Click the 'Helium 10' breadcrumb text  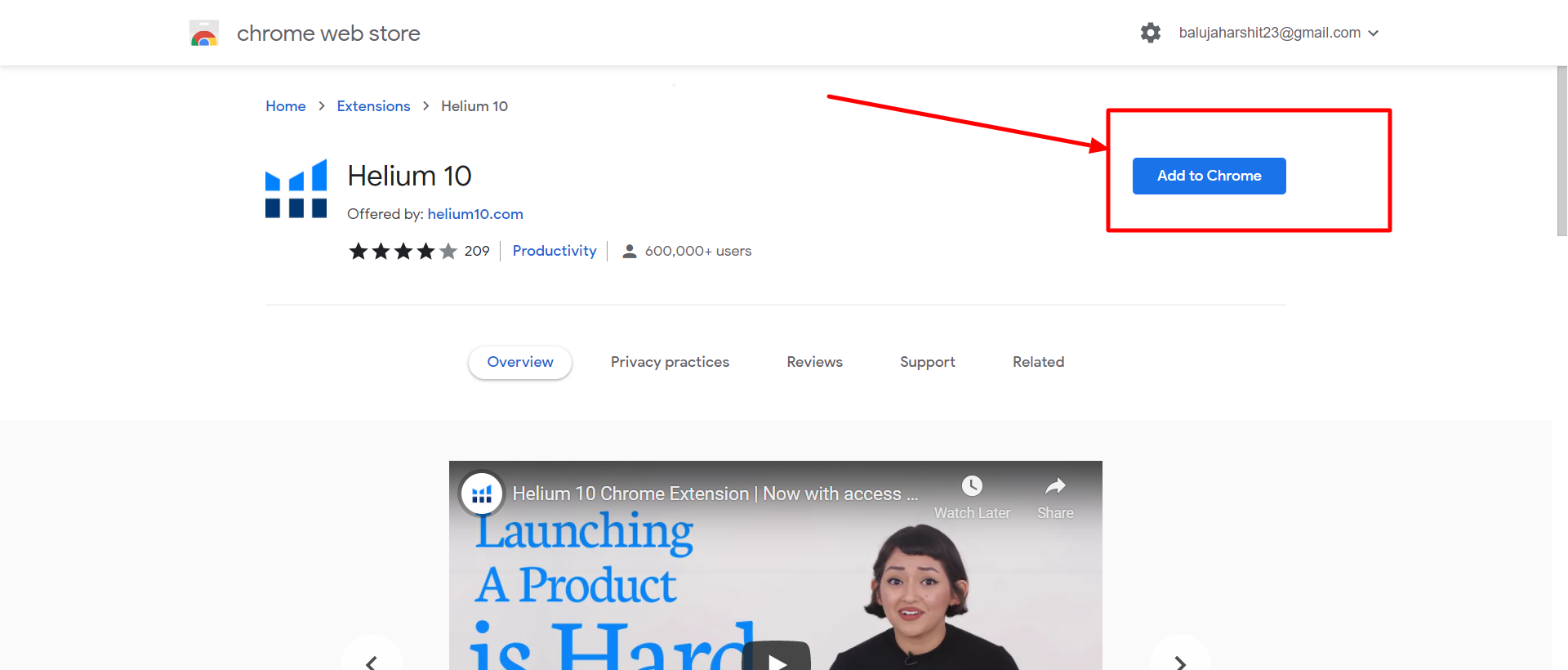click(474, 106)
